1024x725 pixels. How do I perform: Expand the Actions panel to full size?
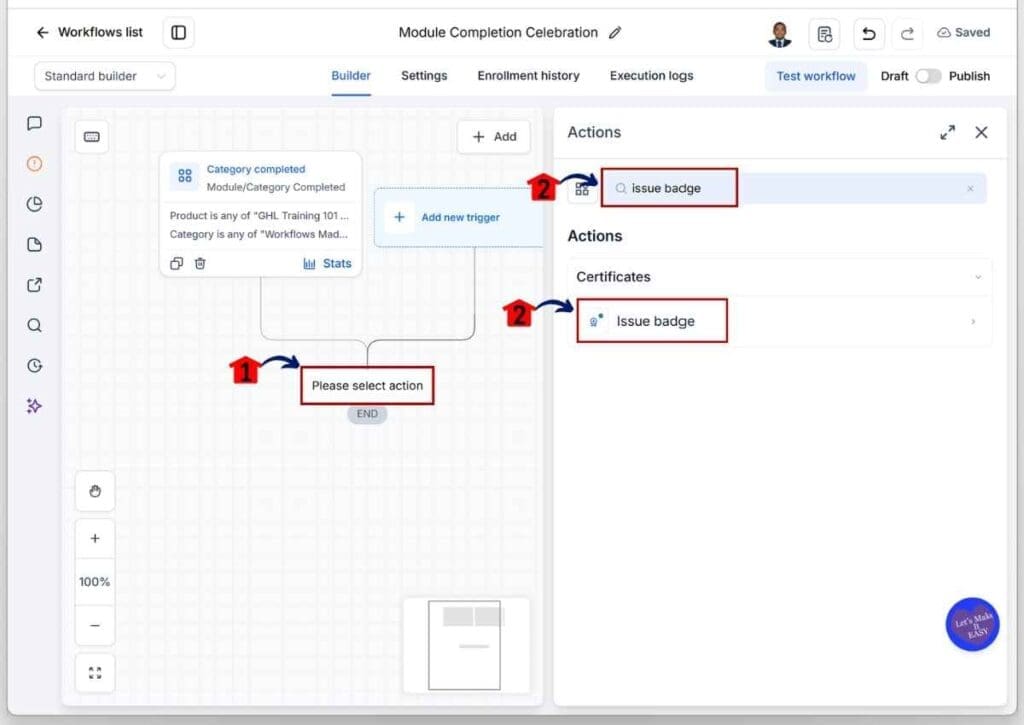pos(947,133)
